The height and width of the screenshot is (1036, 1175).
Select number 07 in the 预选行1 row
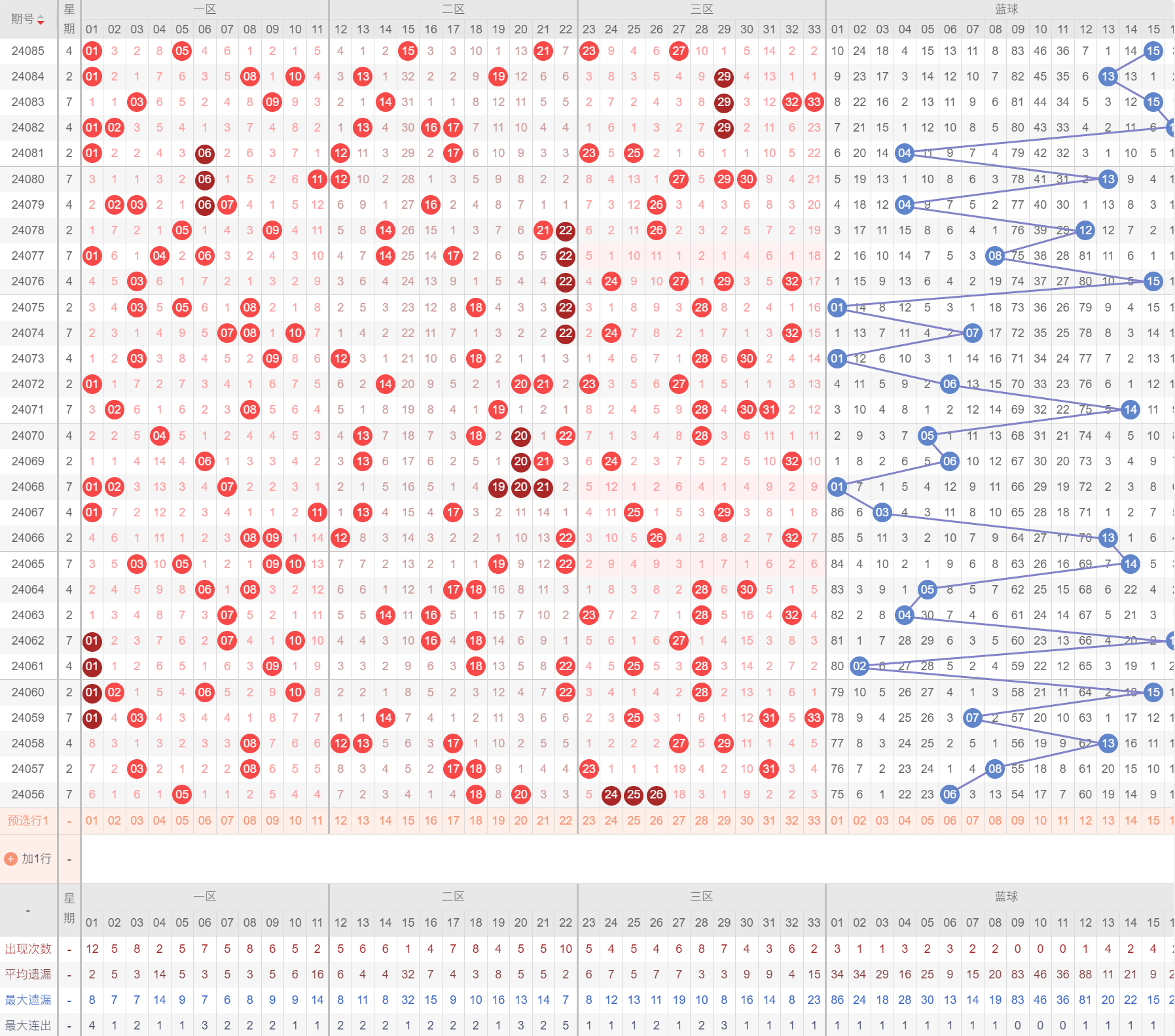coord(227,821)
